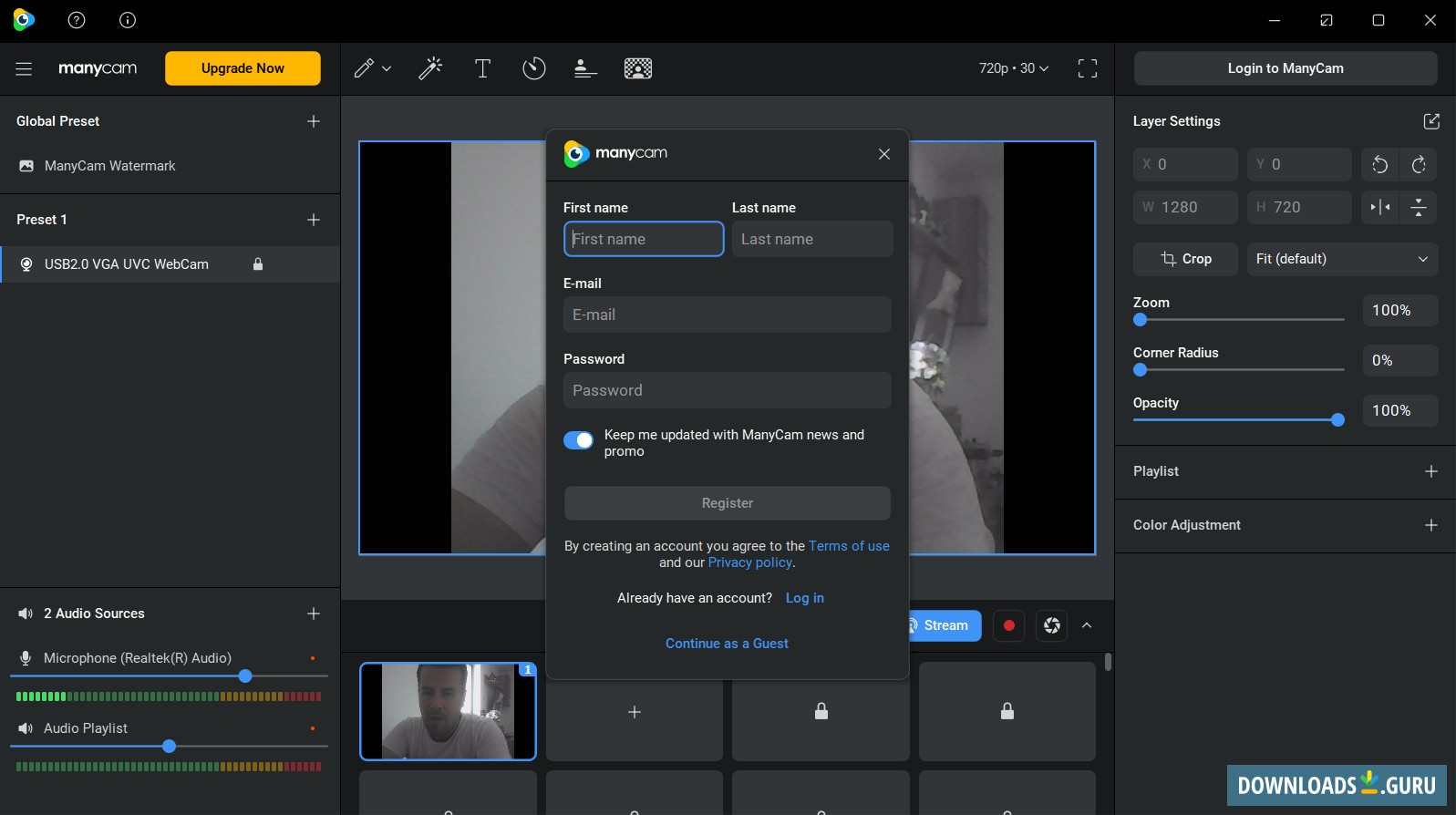Click the Opacity slider handle
The height and width of the screenshot is (815, 1456).
pos(1337,420)
